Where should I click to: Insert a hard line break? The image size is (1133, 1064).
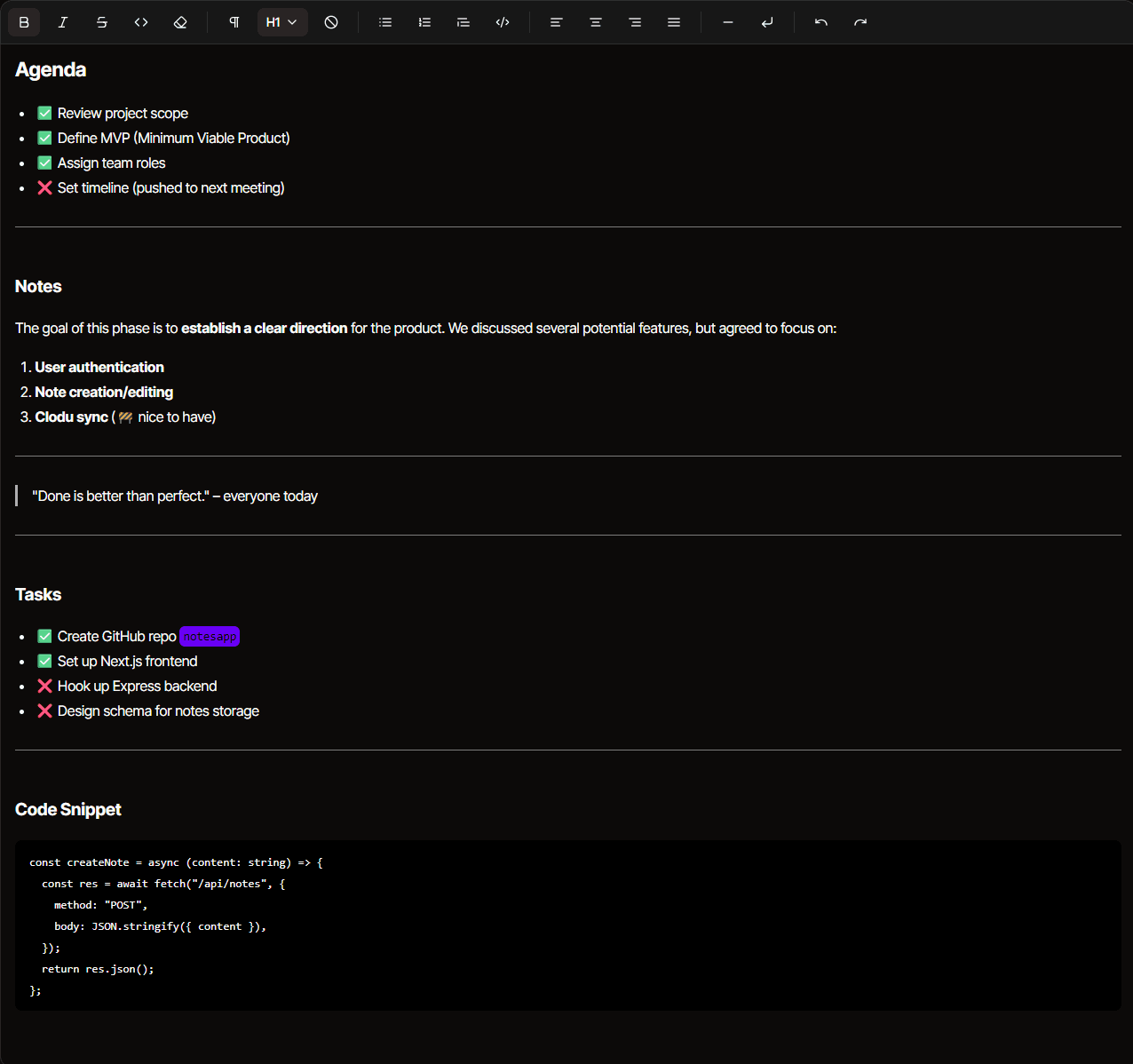pos(767,22)
